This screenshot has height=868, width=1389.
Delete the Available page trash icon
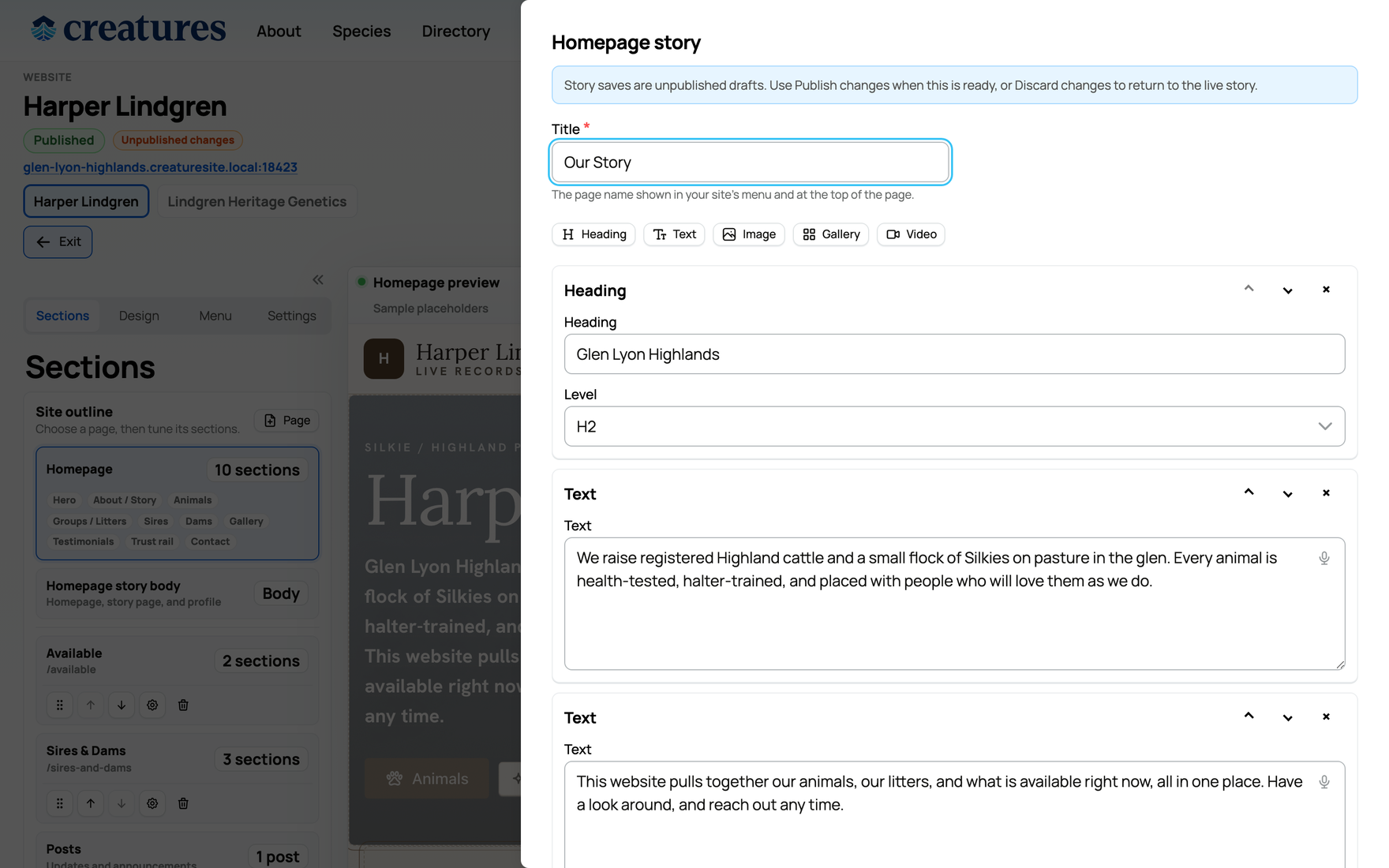click(x=183, y=705)
